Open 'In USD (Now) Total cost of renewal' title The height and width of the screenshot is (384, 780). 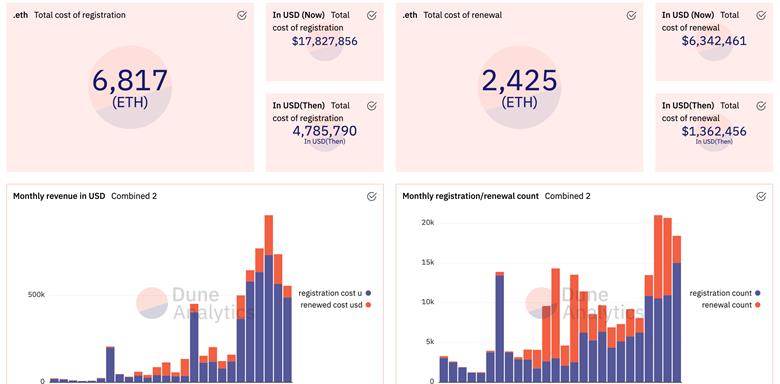point(700,21)
